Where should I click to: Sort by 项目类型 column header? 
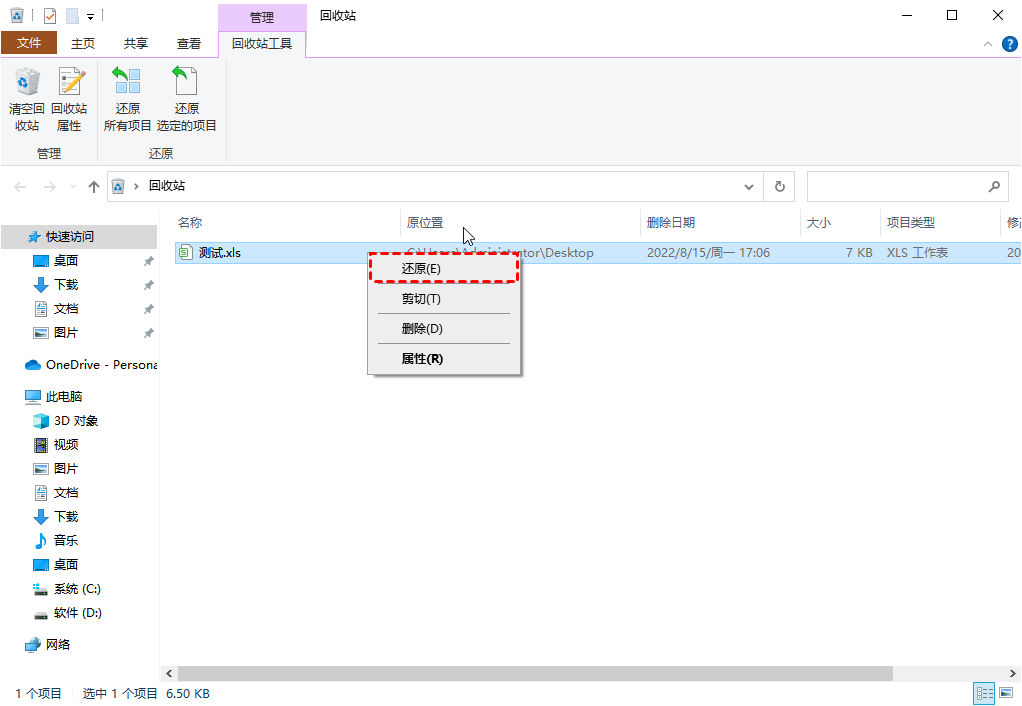pyautogui.click(x=911, y=223)
